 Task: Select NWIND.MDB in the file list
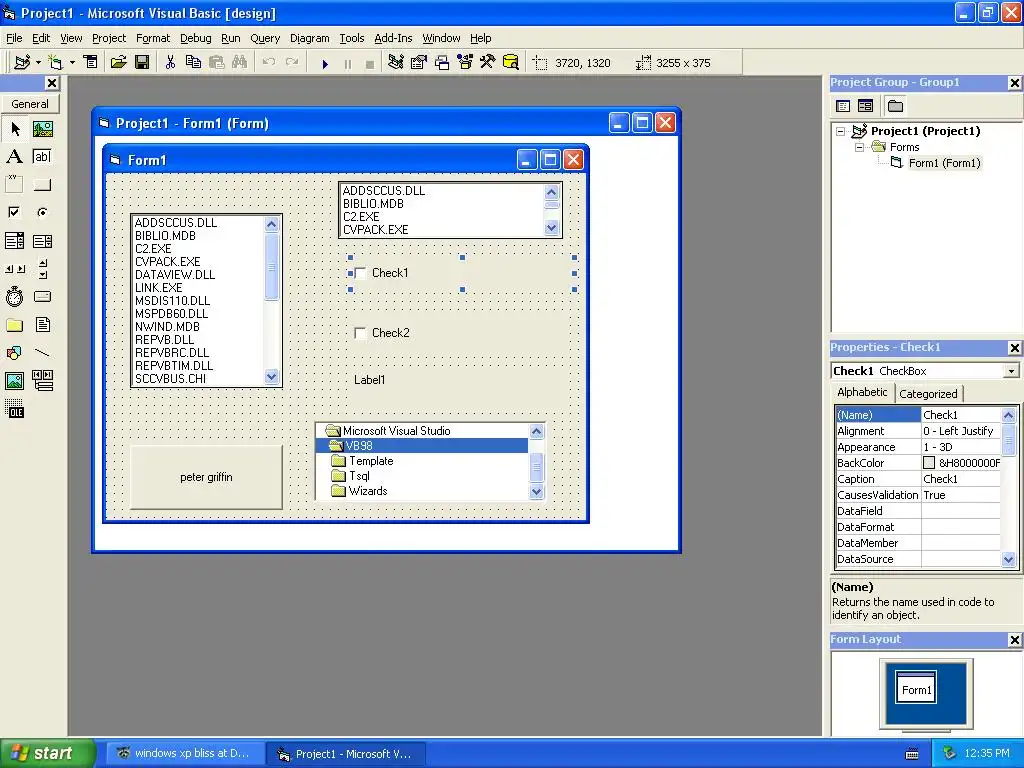[x=167, y=327]
